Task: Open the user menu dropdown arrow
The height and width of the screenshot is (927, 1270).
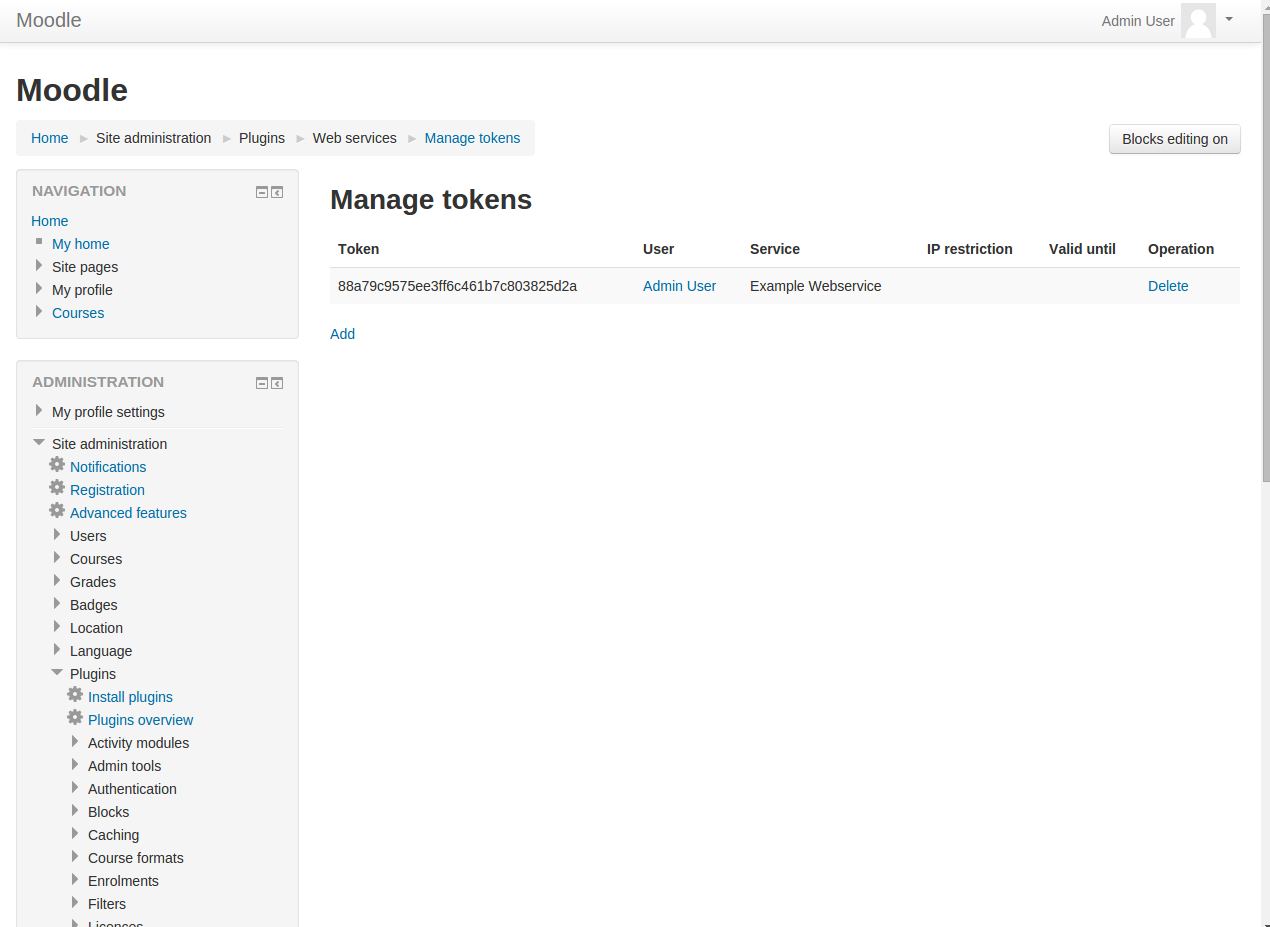Action: pos(1229,19)
